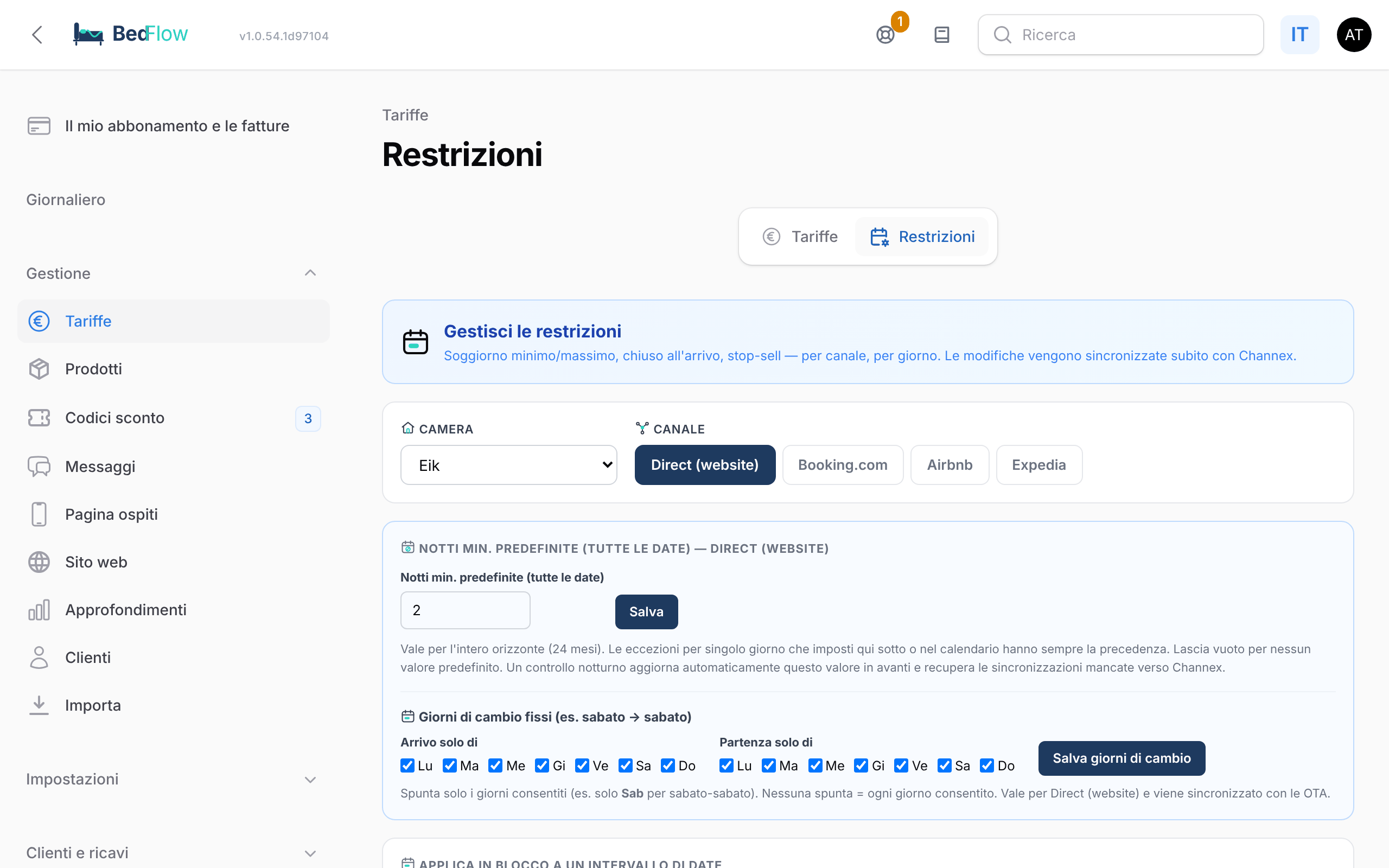
Task: Open Il mio abbonamento e le fatture
Action: [x=173, y=126]
